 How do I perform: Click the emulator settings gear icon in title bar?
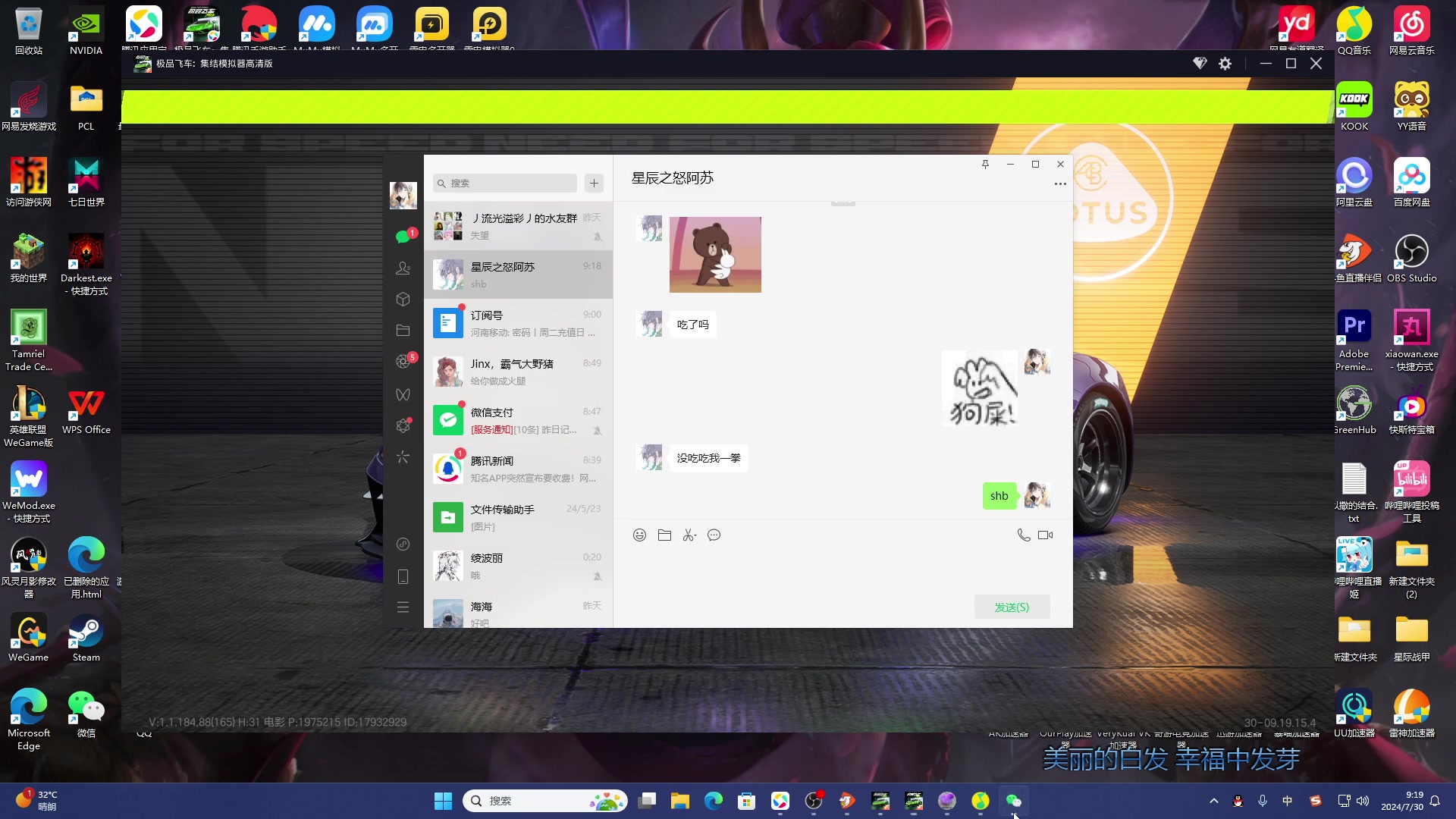click(1225, 64)
